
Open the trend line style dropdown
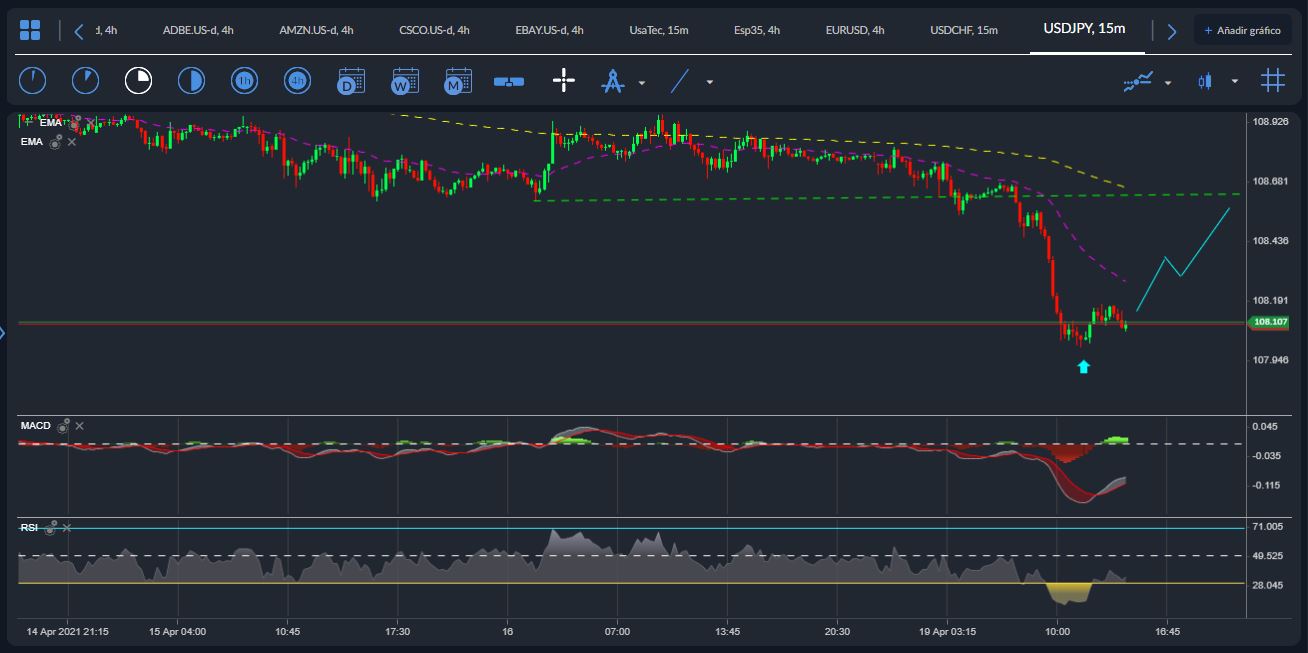tap(710, 84)
